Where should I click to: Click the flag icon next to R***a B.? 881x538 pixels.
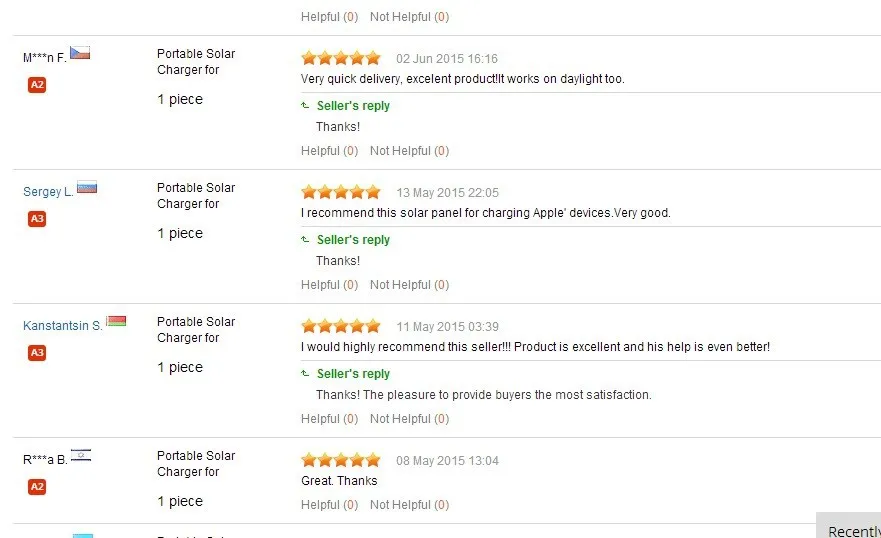click(81, 455)
